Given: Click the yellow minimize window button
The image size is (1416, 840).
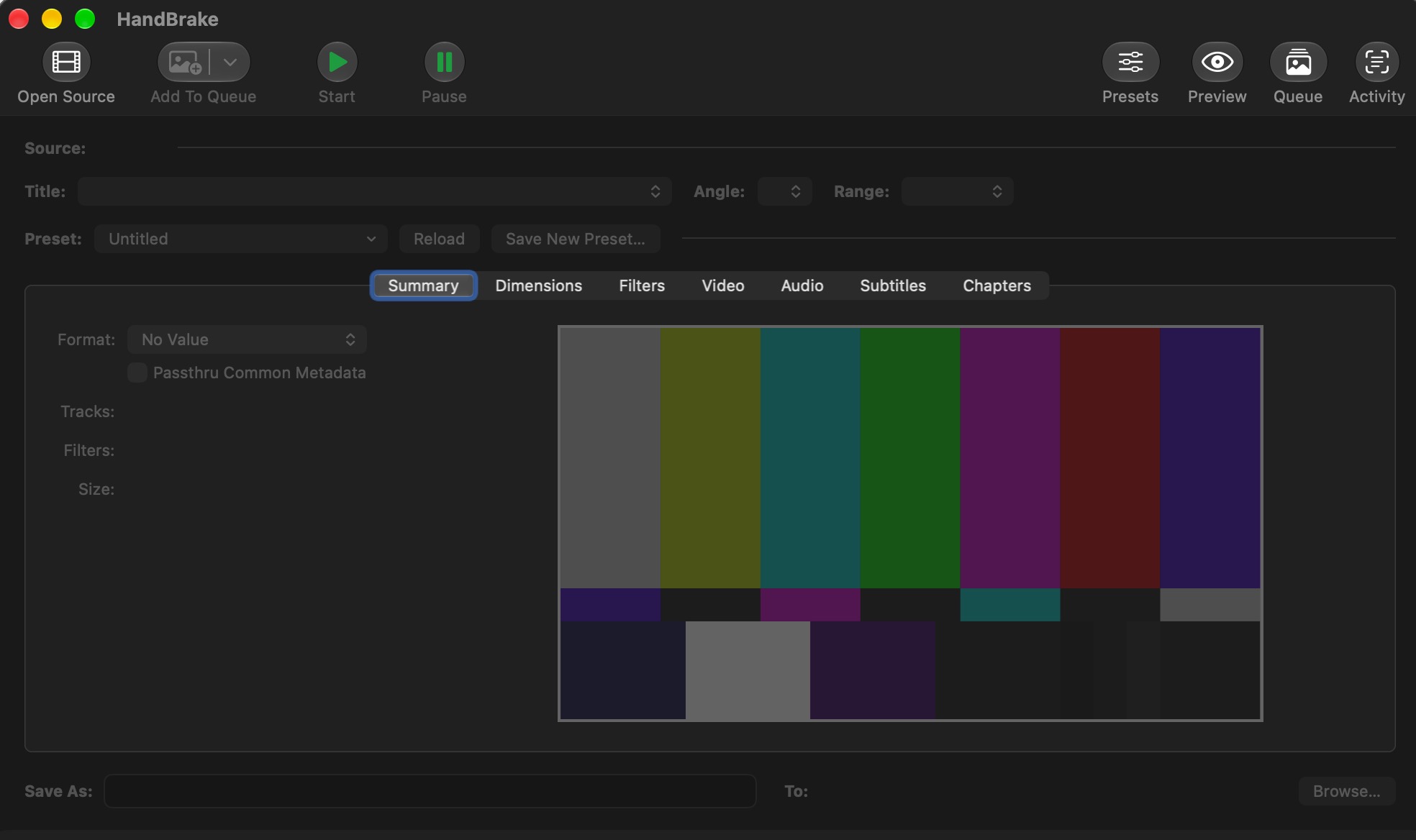Looking at the screenshot, I should pyautogui.click(x=52, y=19).
